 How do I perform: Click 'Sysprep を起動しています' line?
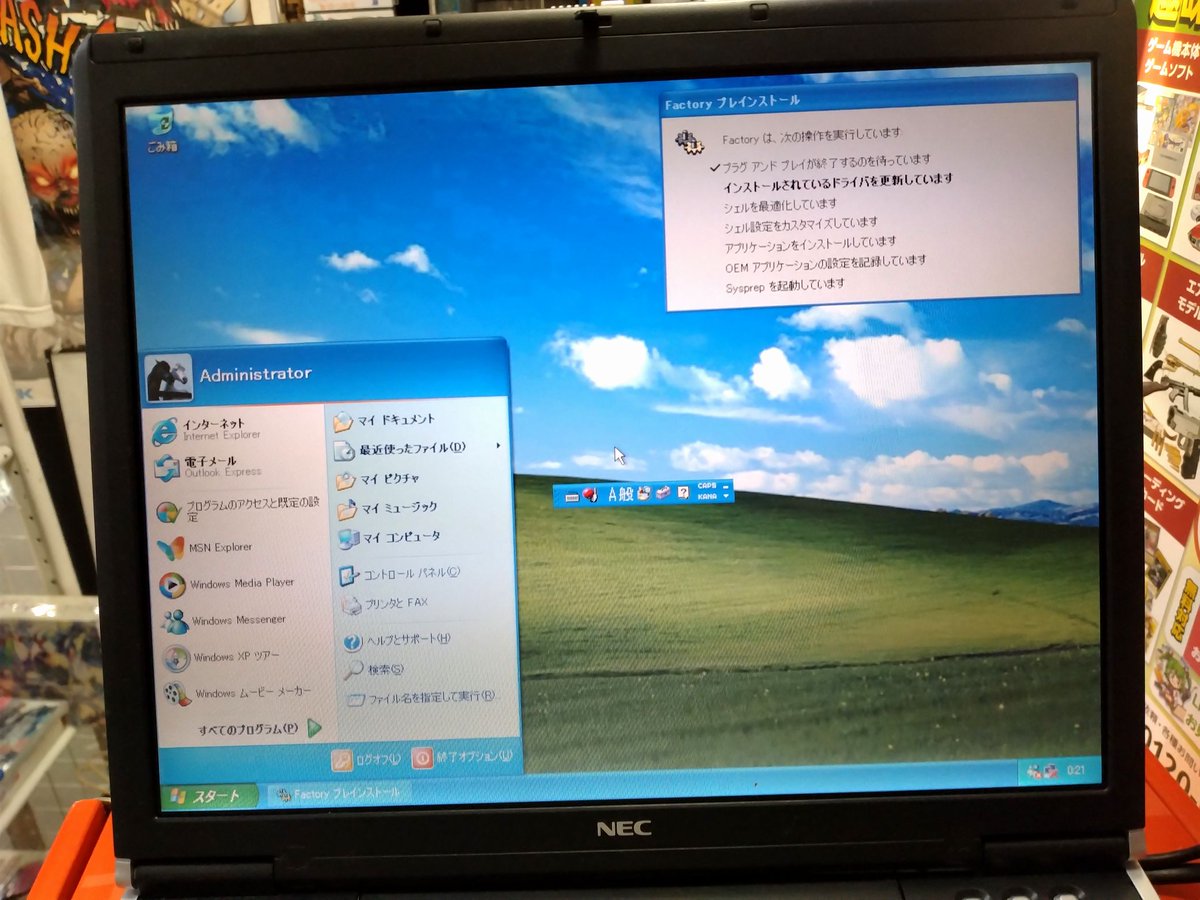[x=784, y=284]
